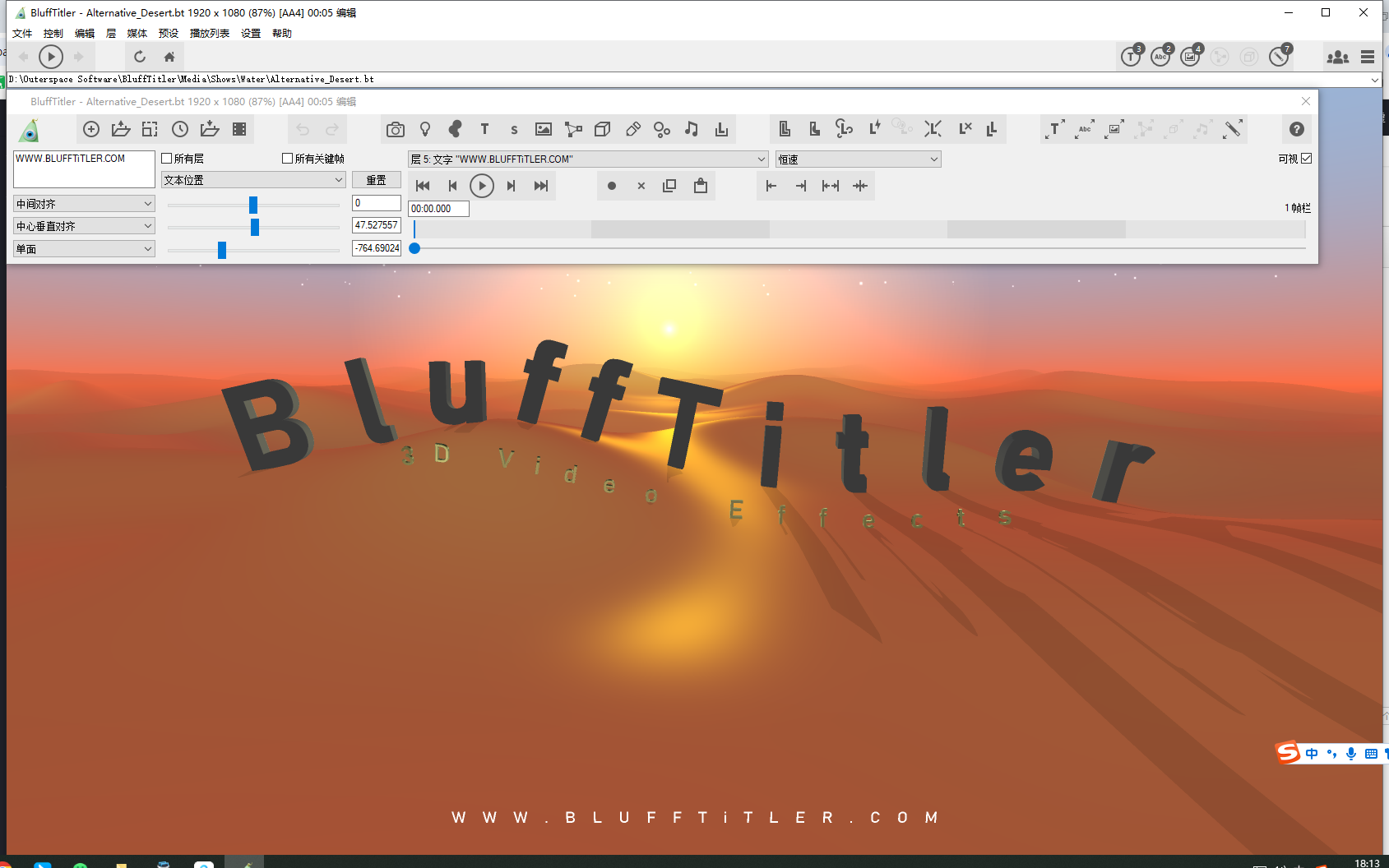Add a picture layer

[544, 129]
